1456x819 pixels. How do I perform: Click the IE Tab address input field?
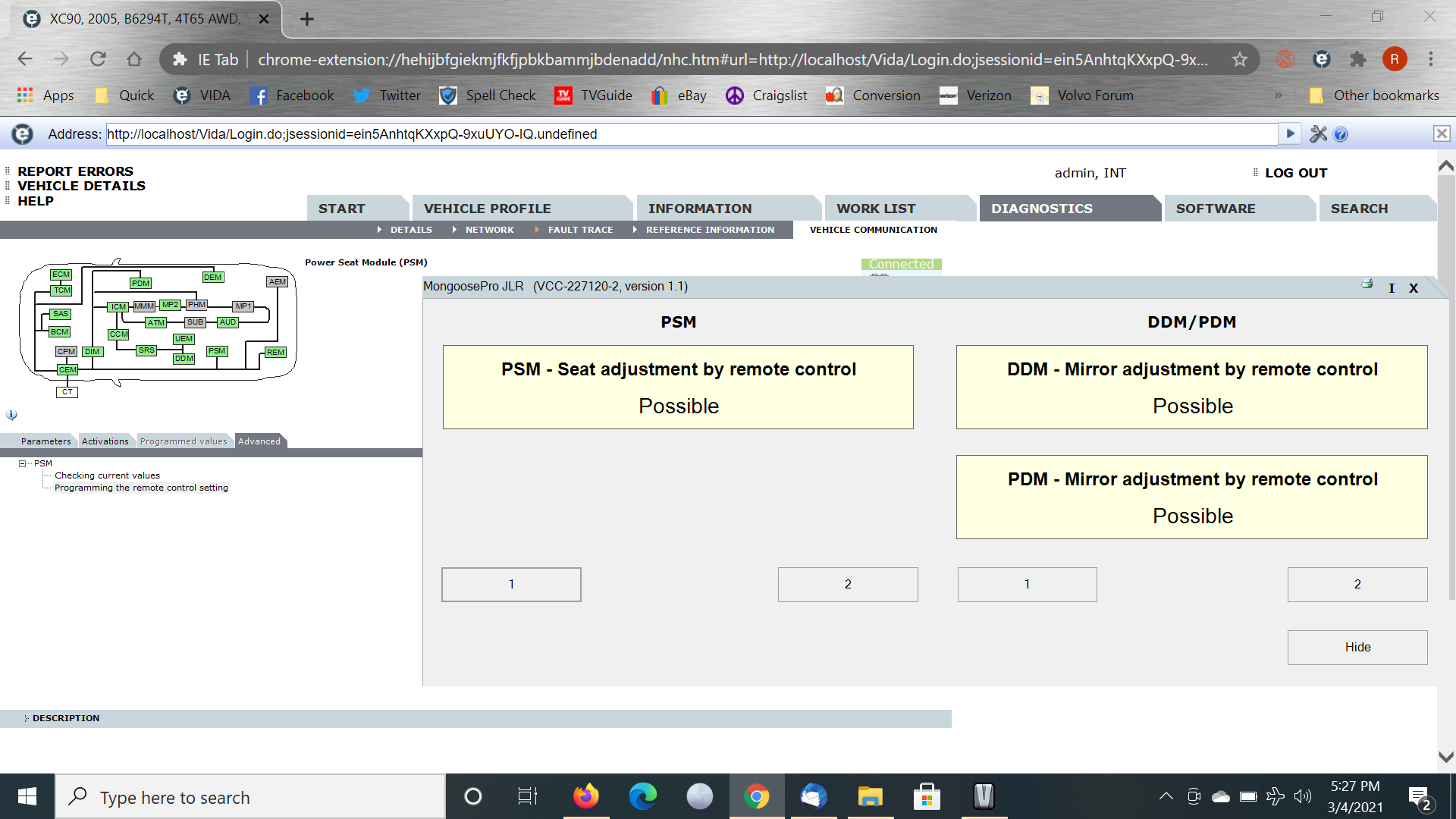pos(690,134)
